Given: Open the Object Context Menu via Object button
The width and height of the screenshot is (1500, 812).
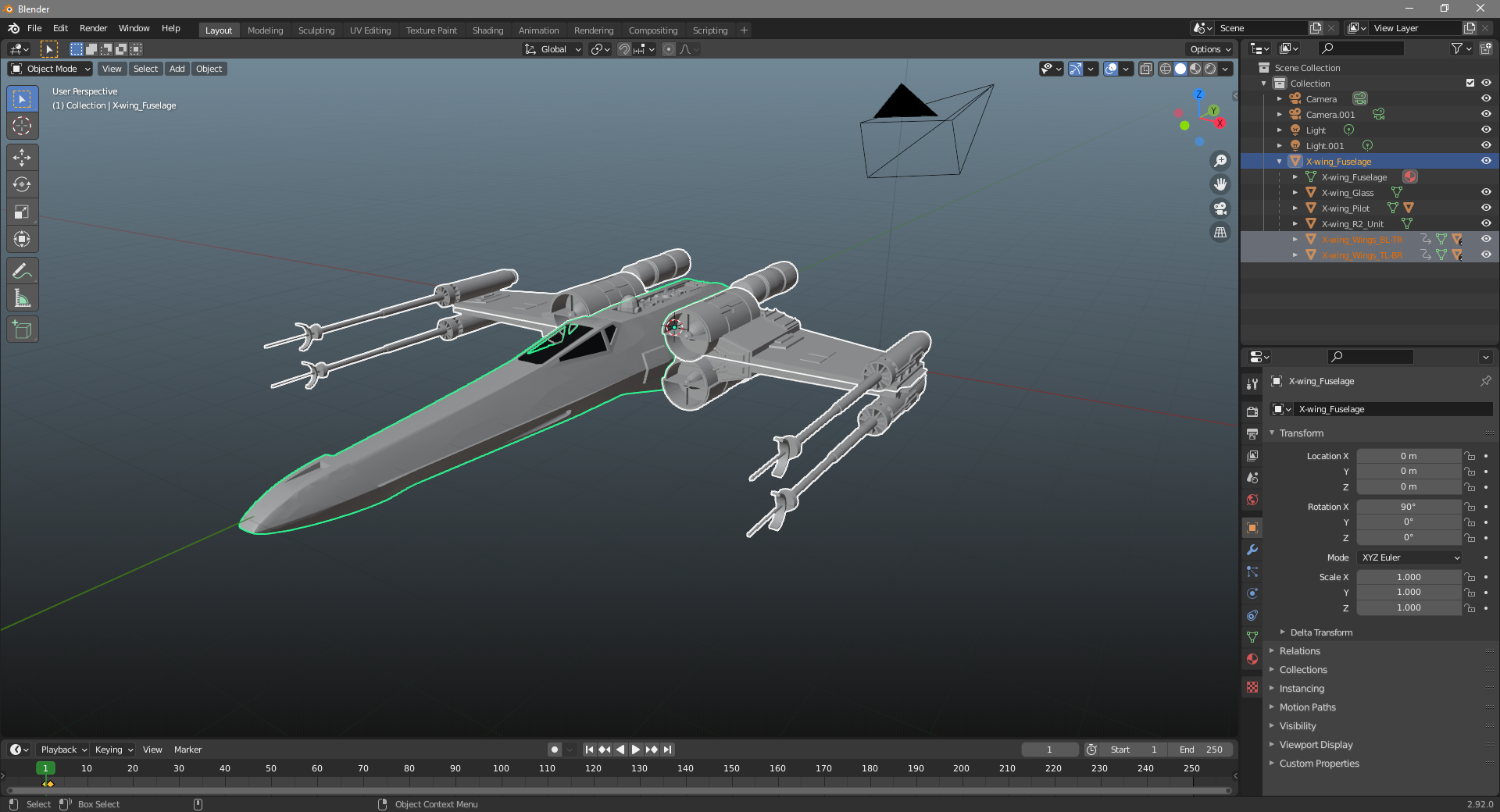Looking at the screenshot, I should point(209,69).
